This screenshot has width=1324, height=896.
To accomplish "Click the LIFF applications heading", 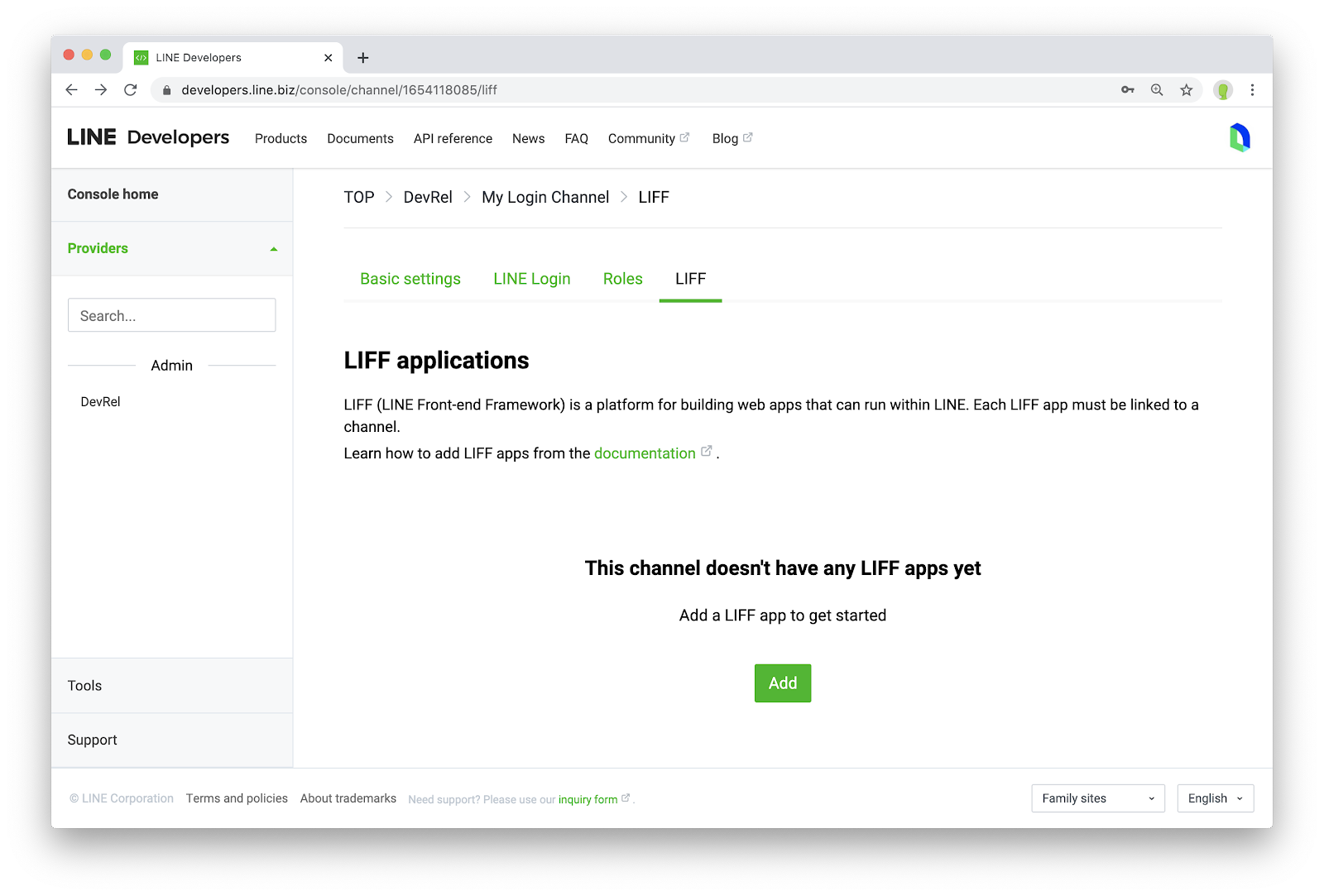I will (x=436, y=361).
